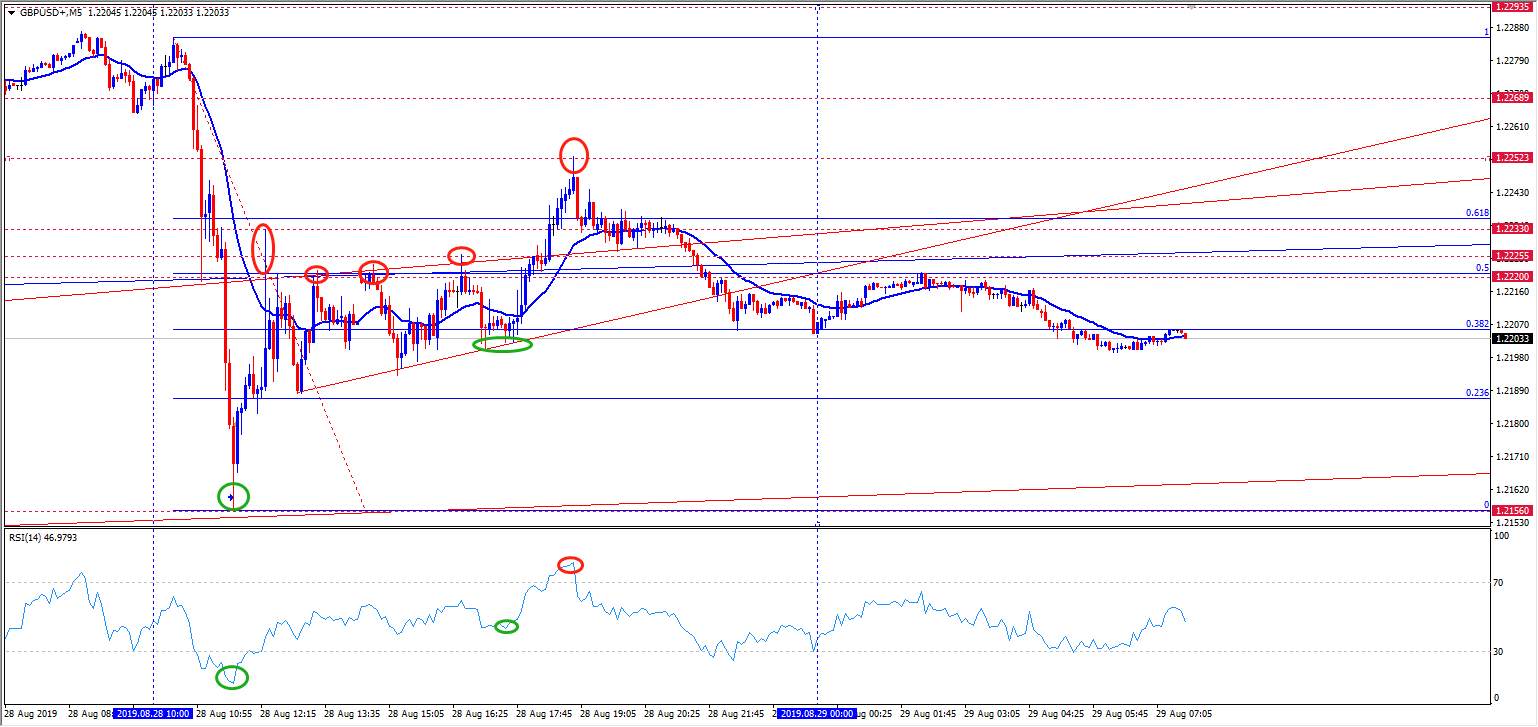
Task: Select the 0.382 Fibonacci level label
Action: [1477, 324]
